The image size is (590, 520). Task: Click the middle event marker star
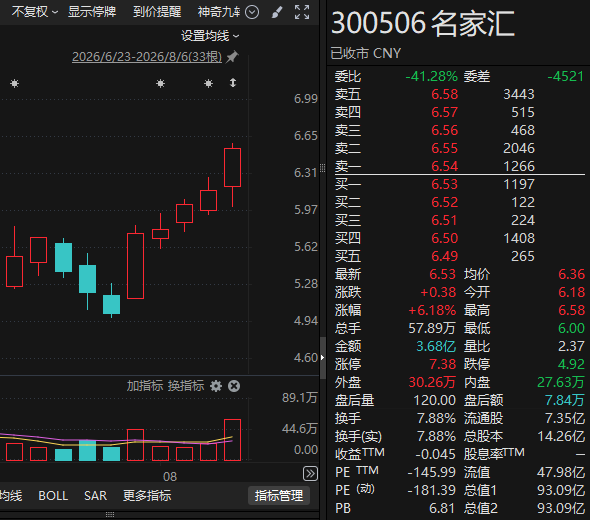pyautogui.click(x=160, y=84)
